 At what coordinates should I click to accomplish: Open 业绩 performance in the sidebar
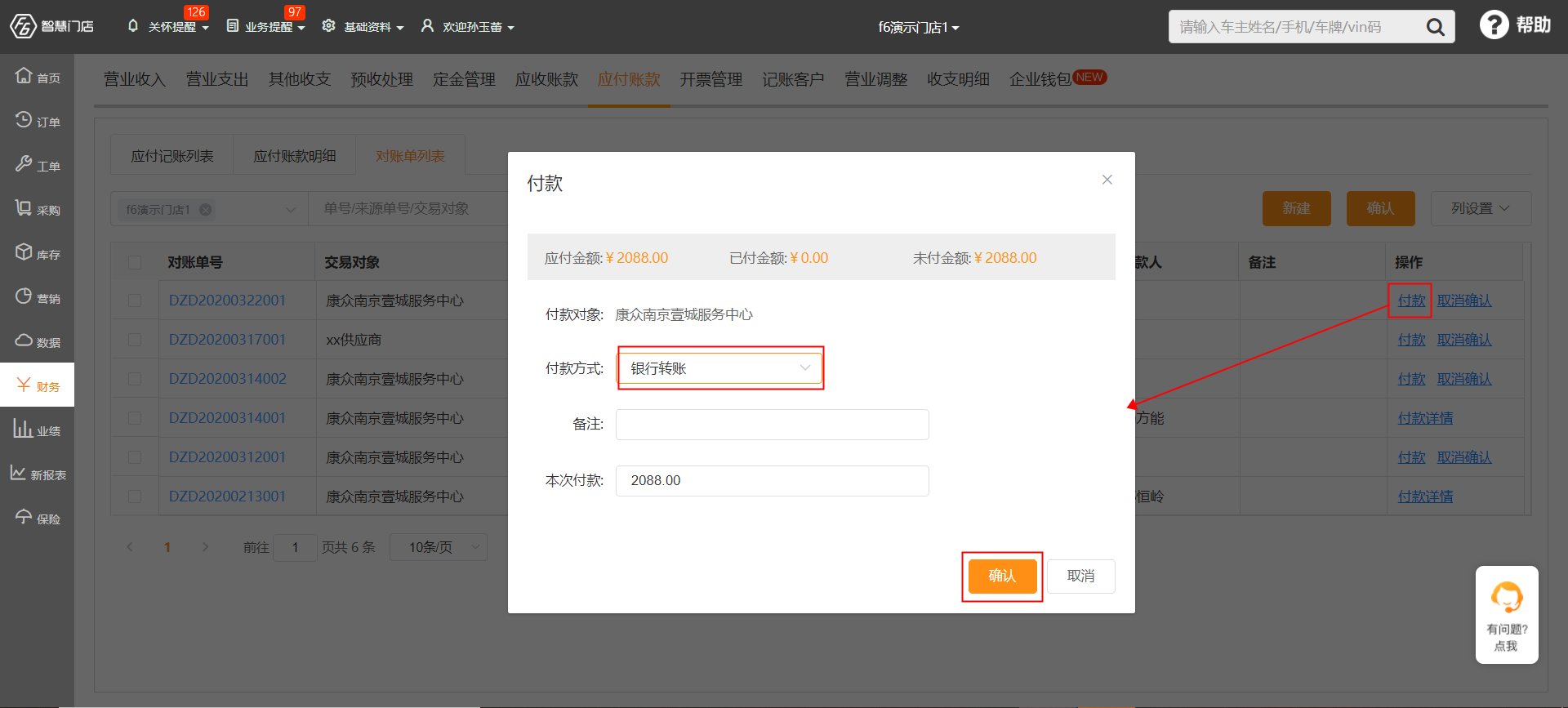click(37, 430)
